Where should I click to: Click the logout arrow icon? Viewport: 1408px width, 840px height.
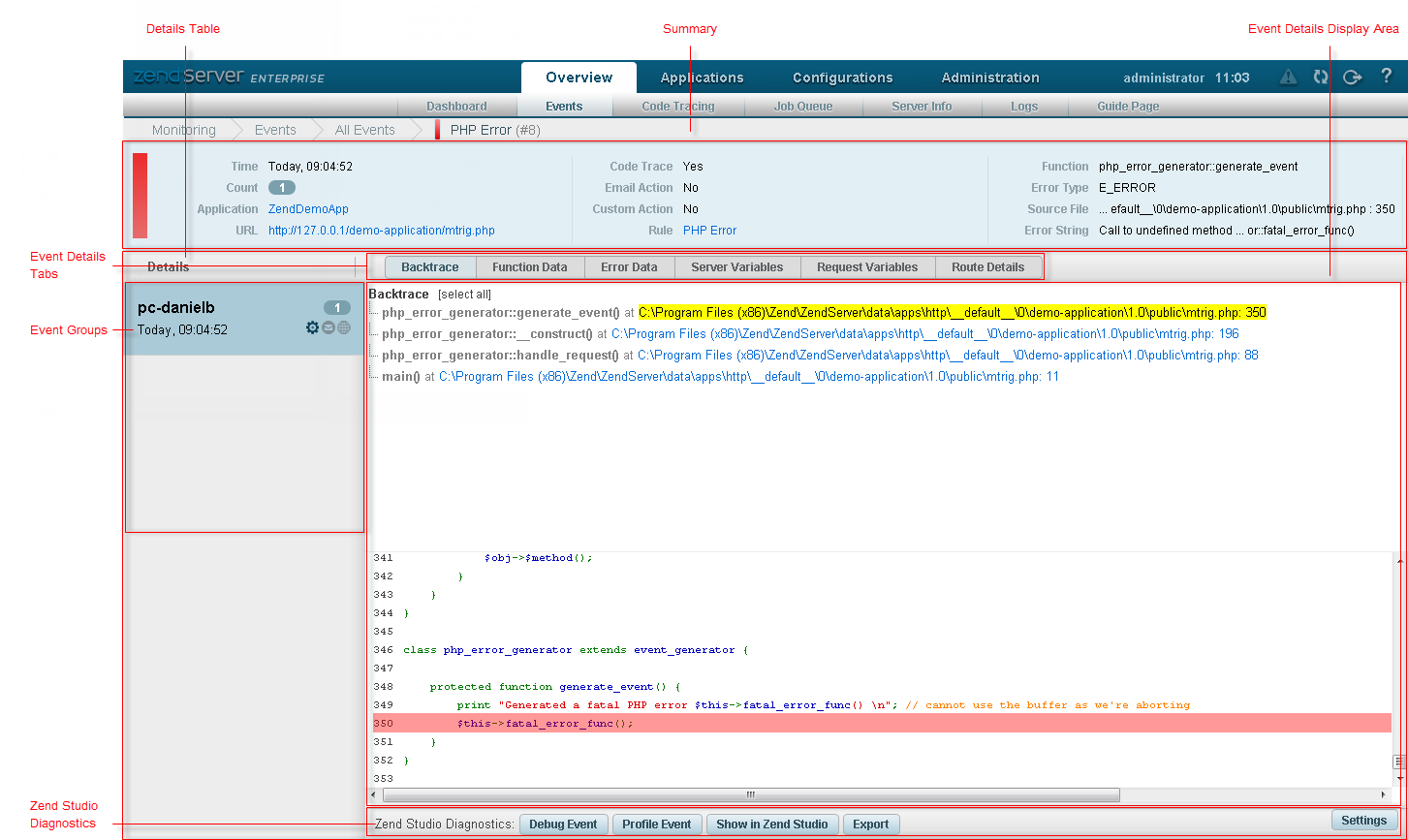point(1353,78)
